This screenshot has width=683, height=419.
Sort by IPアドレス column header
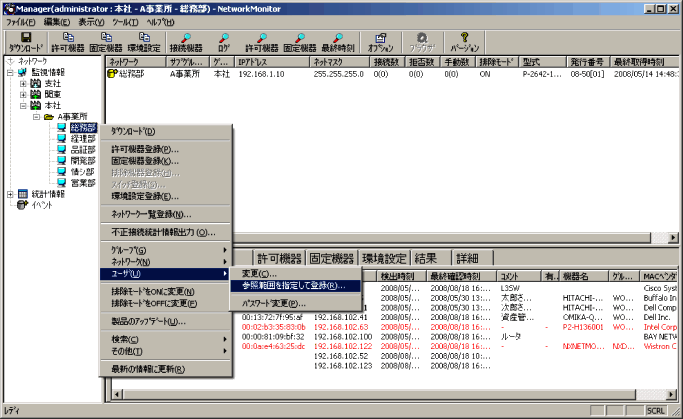point(272,62)
